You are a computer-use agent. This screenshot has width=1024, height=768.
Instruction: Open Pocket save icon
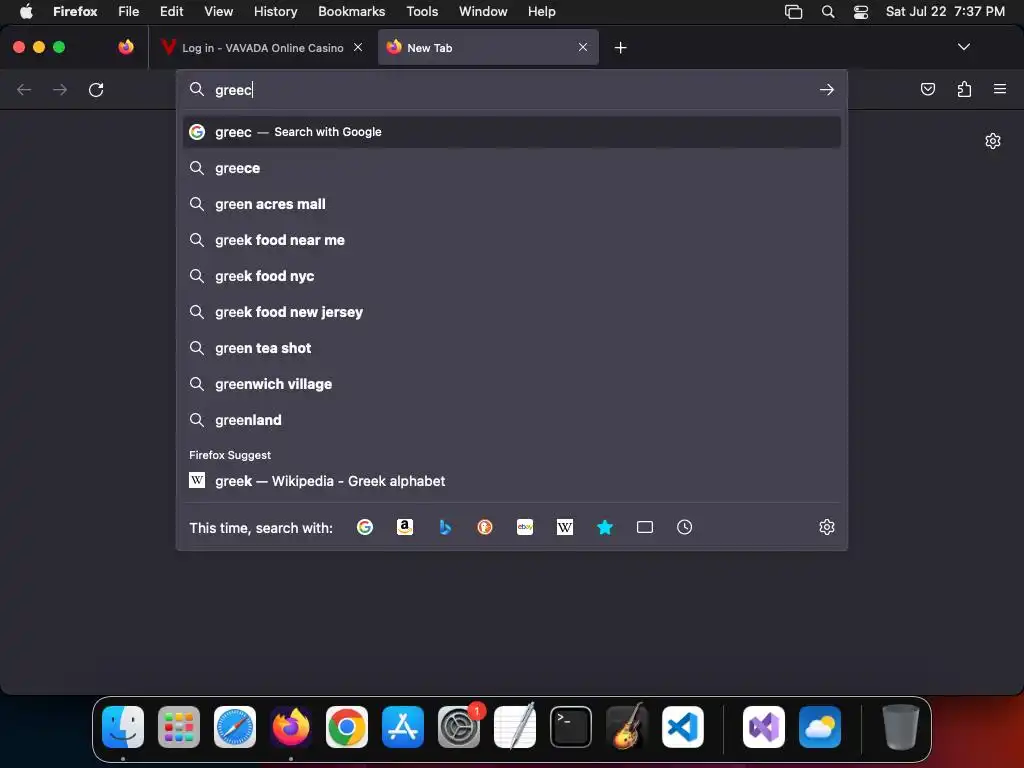click(927, 89)
